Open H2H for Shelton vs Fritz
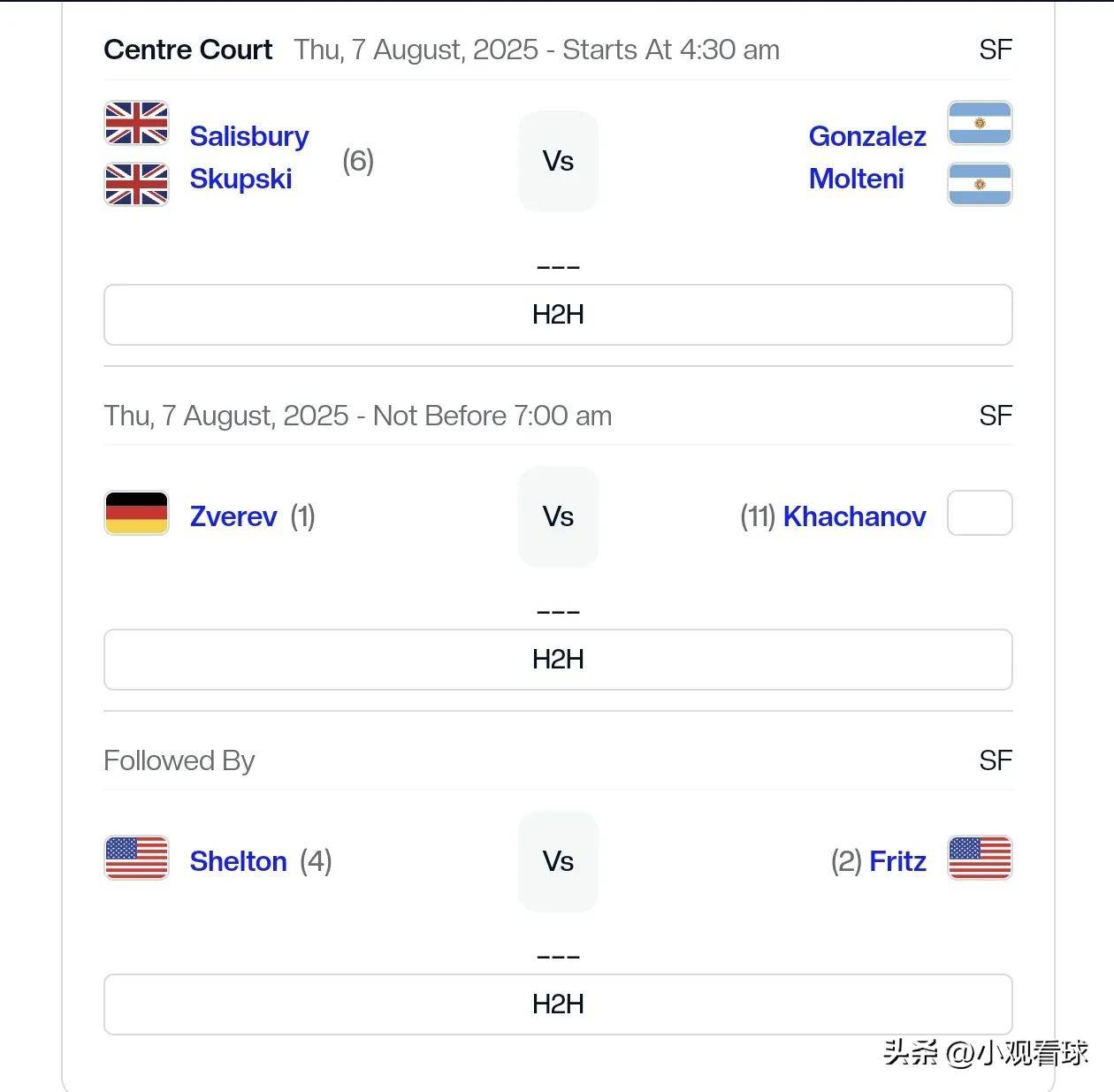This screenshot has height=1092, width=1114. [558, 1004]
